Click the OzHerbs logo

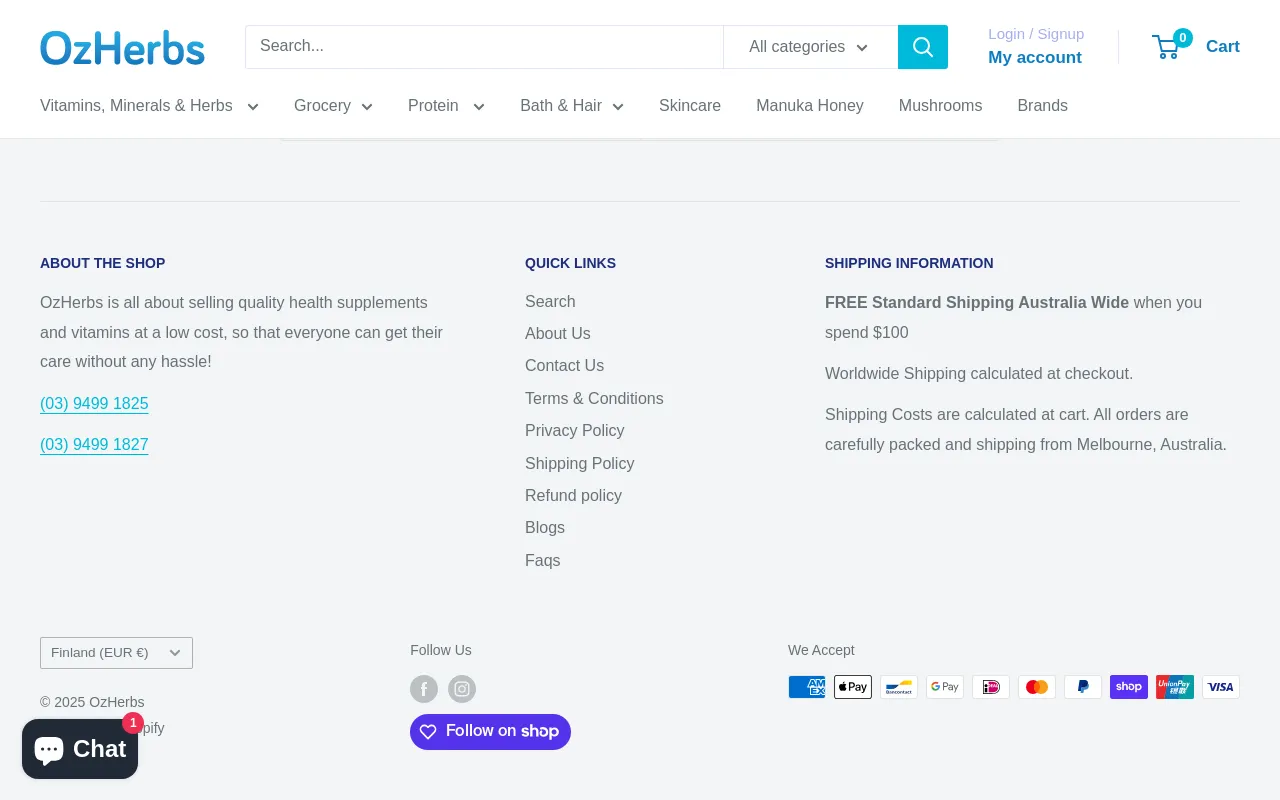pos(122,47)
